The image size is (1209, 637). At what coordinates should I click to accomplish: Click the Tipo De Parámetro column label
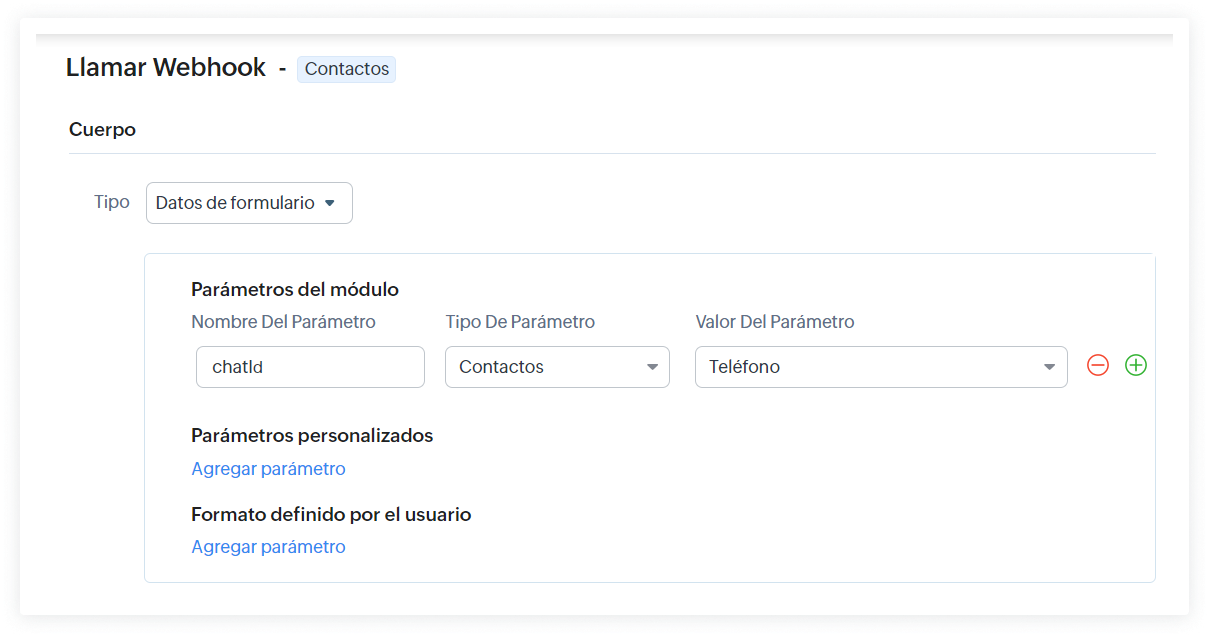point(520,322)
